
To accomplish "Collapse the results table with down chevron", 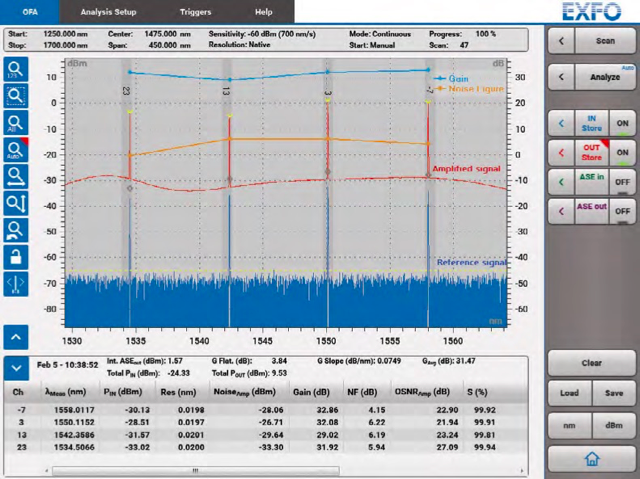I will coord(16,366).
